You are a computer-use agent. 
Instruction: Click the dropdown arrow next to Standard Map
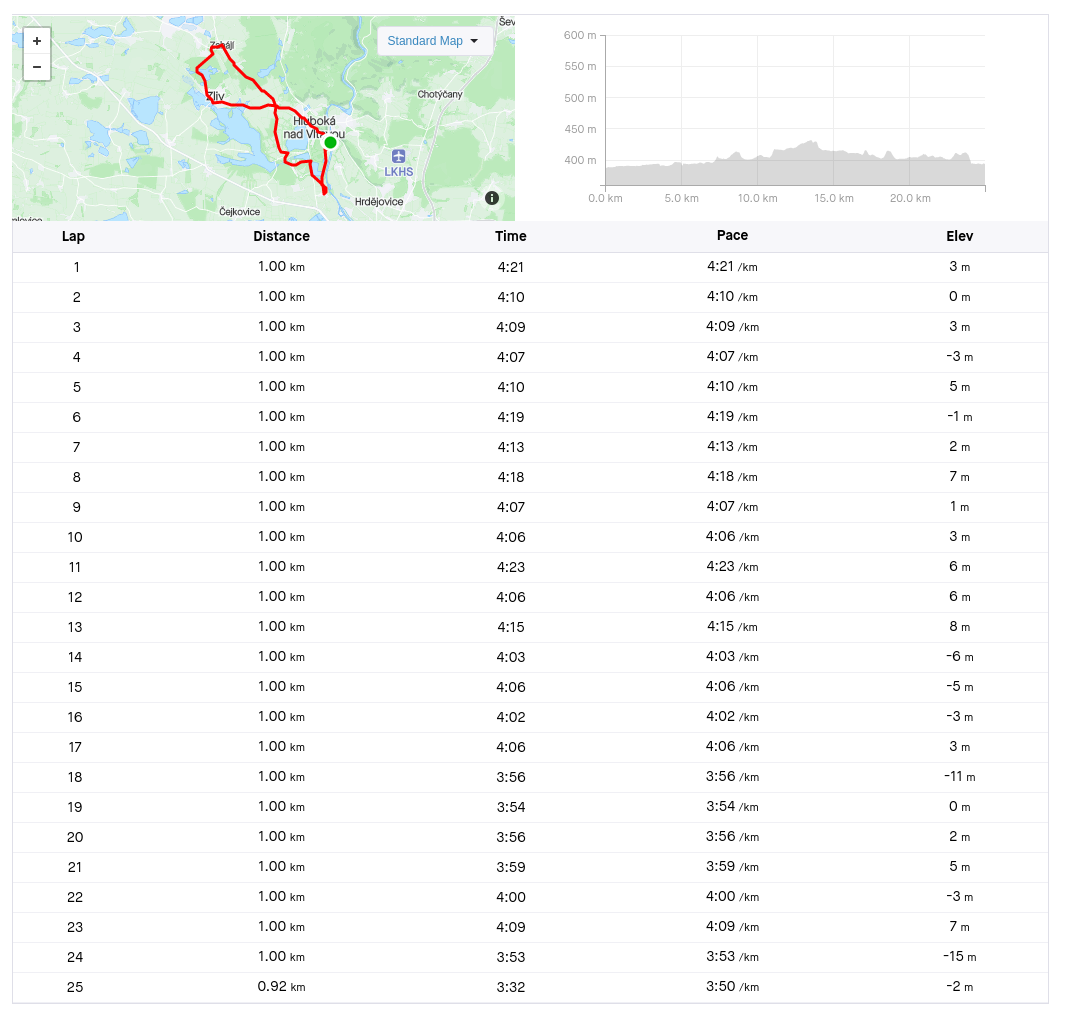pyautogui.click(x=474, y=41)
